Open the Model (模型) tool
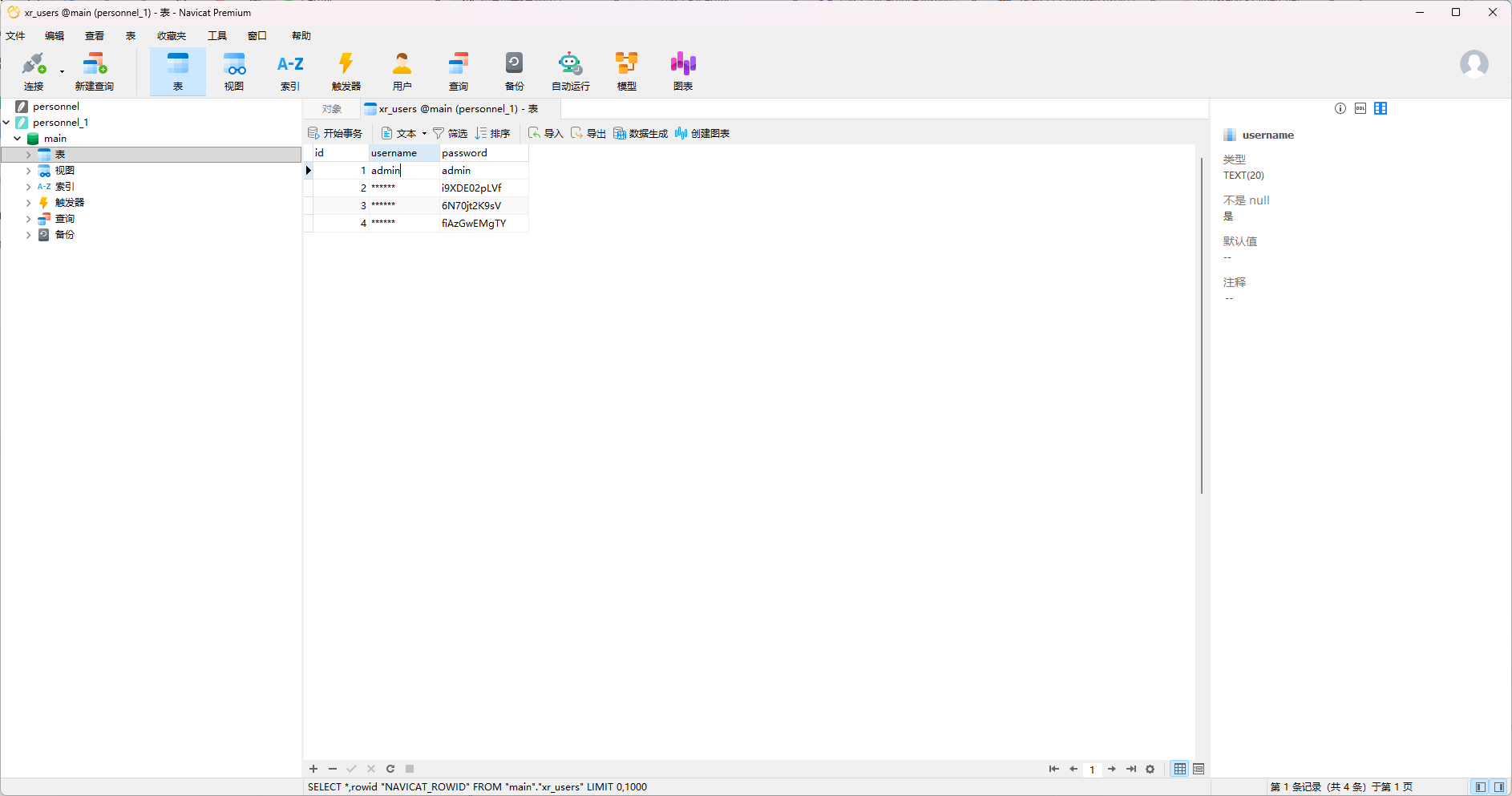 626,71
